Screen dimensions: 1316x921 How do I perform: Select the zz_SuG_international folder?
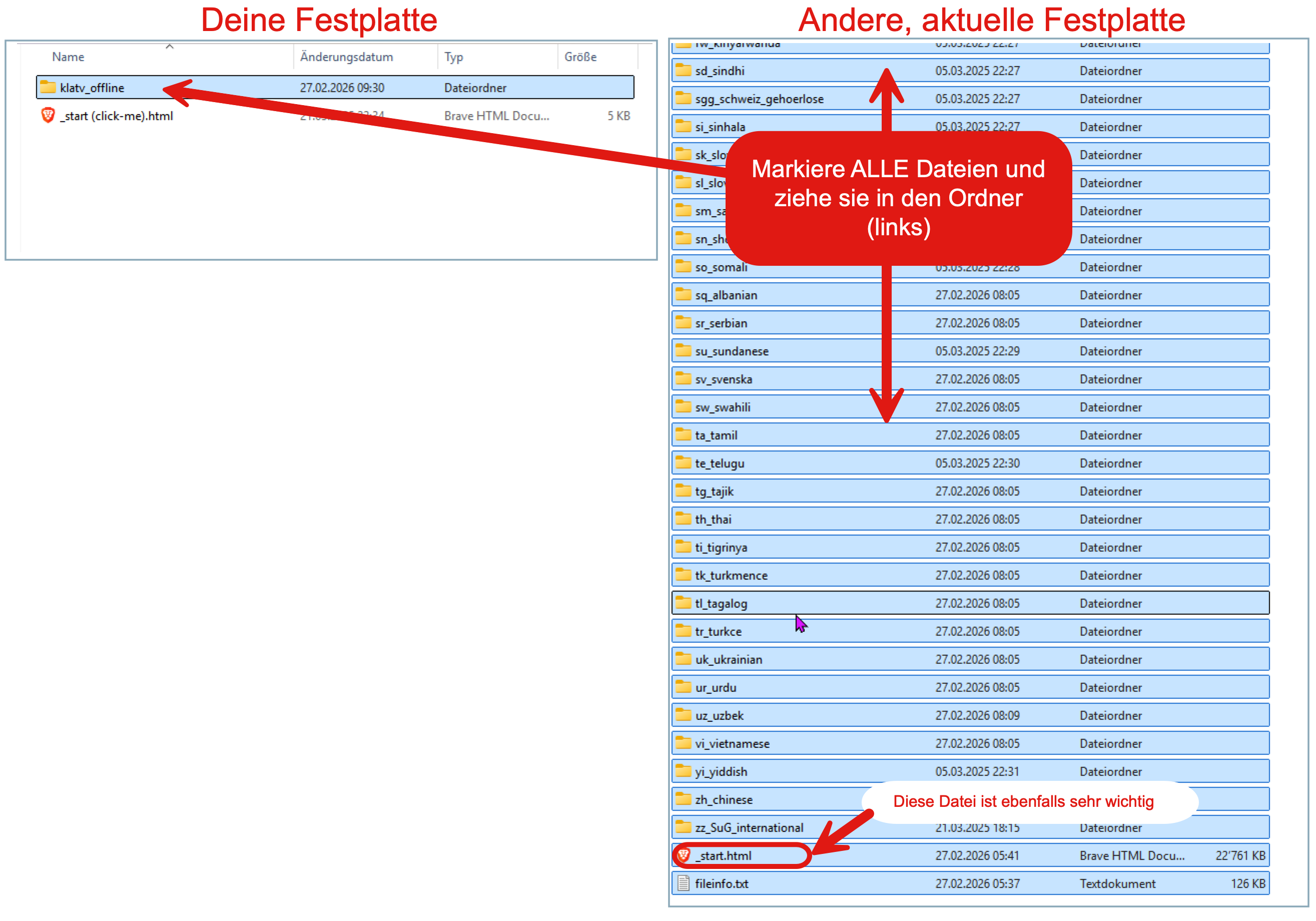pos(749,827)
